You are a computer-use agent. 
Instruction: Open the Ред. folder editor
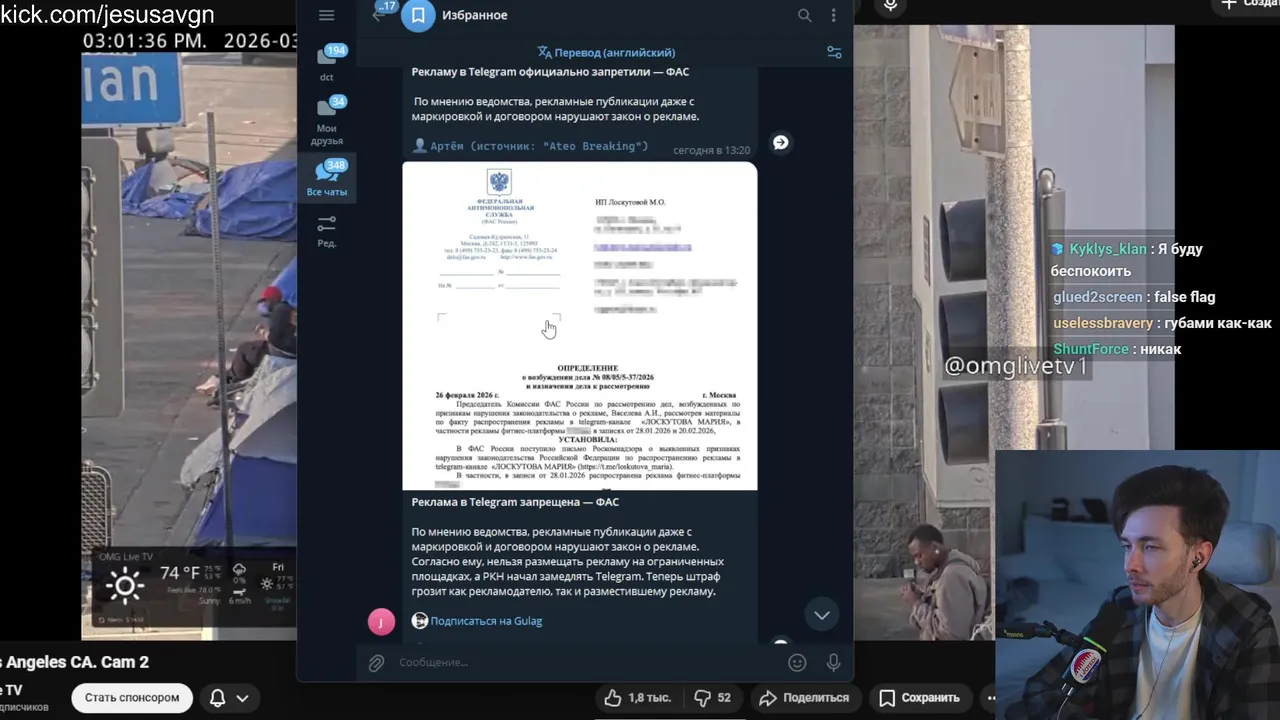point(327,230)
